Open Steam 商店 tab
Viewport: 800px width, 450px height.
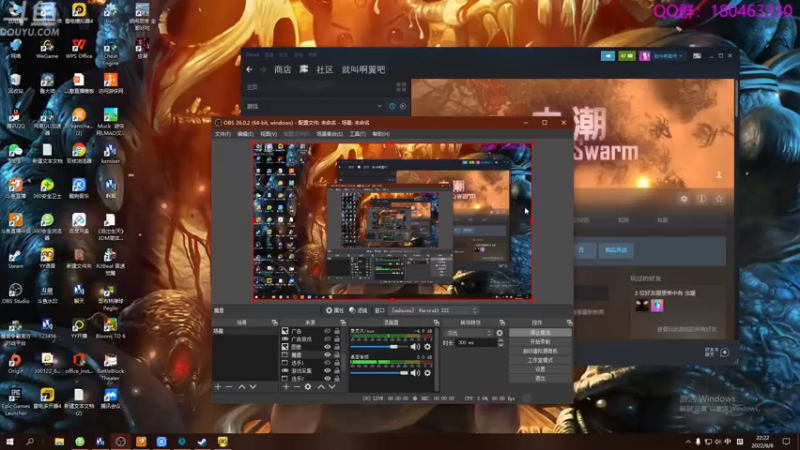tap(283, 69)
